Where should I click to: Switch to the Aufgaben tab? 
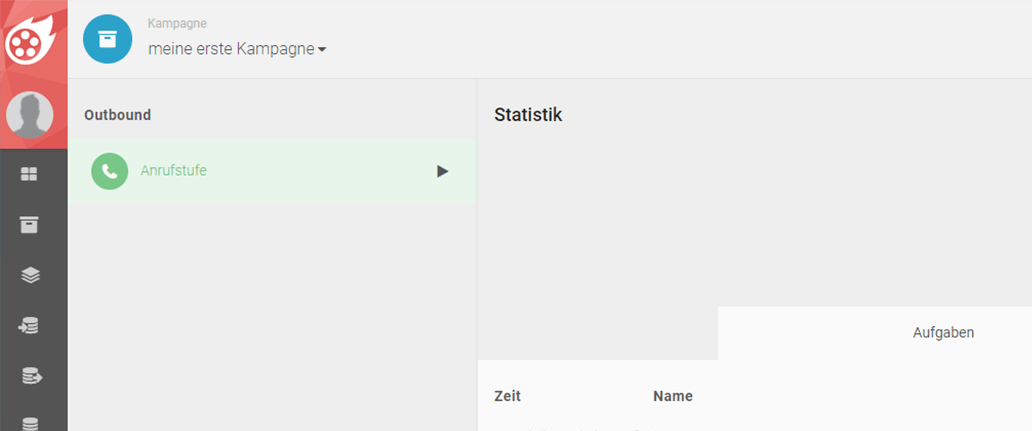click(943, 333)
